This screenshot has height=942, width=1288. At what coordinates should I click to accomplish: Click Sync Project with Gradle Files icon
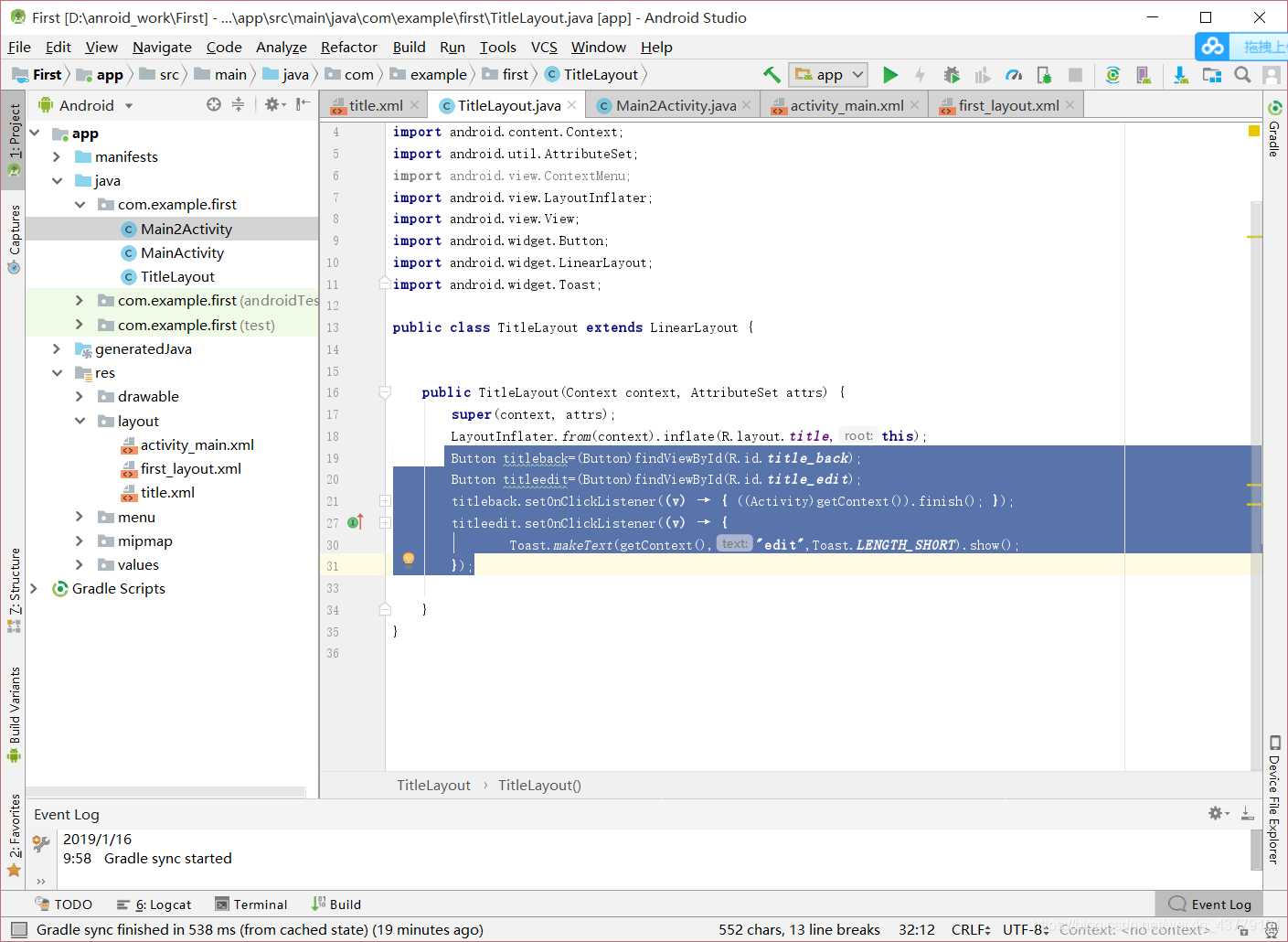pos(1112,75)
